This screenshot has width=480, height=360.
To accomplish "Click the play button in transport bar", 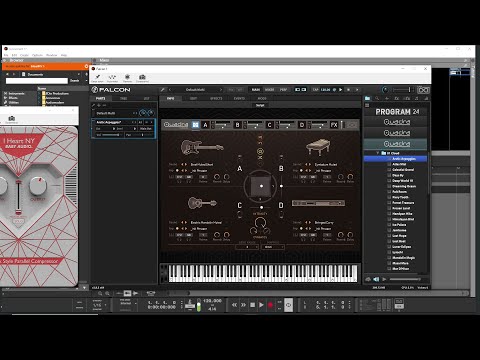I will coord(261,305).
